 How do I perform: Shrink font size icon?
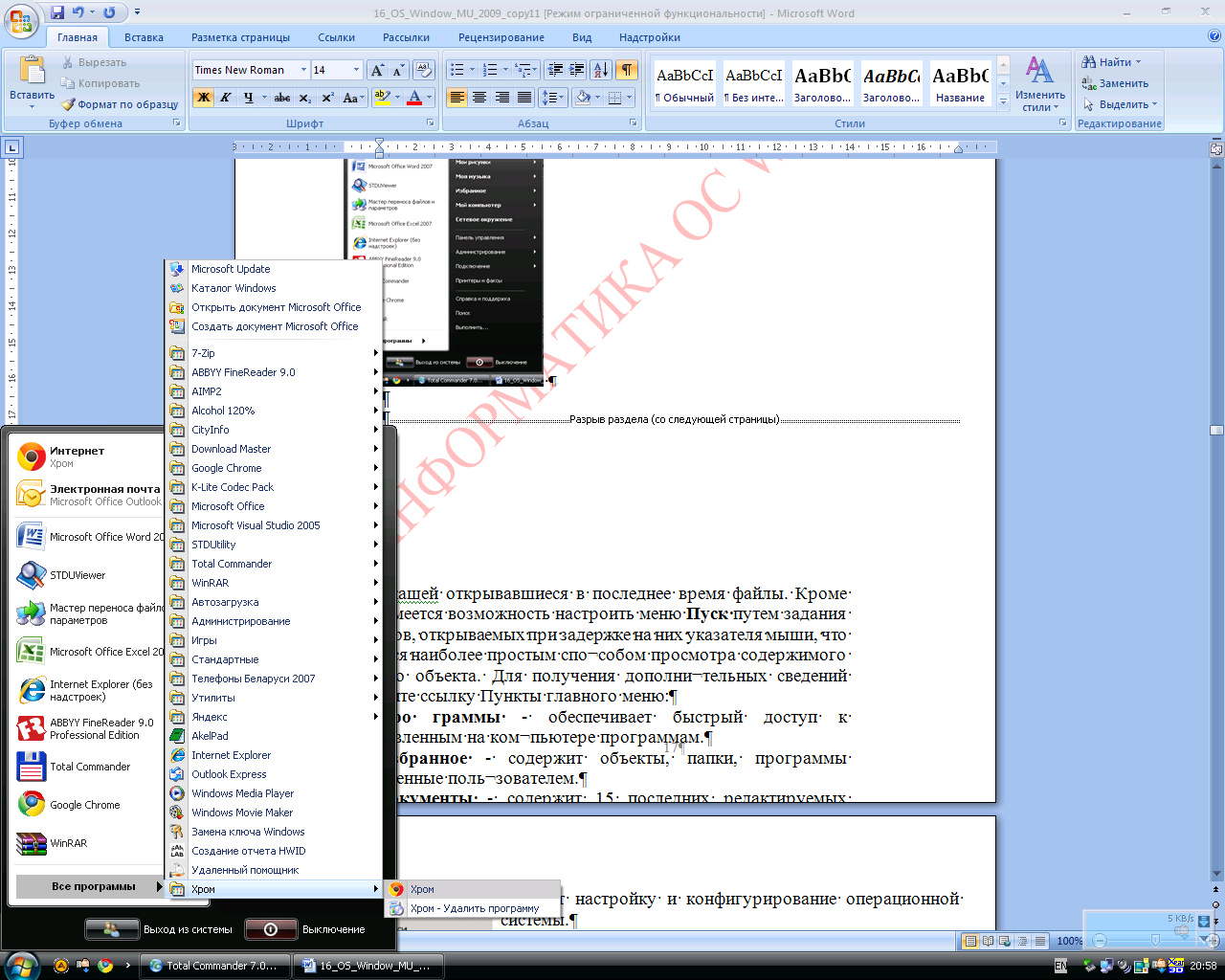398,70
